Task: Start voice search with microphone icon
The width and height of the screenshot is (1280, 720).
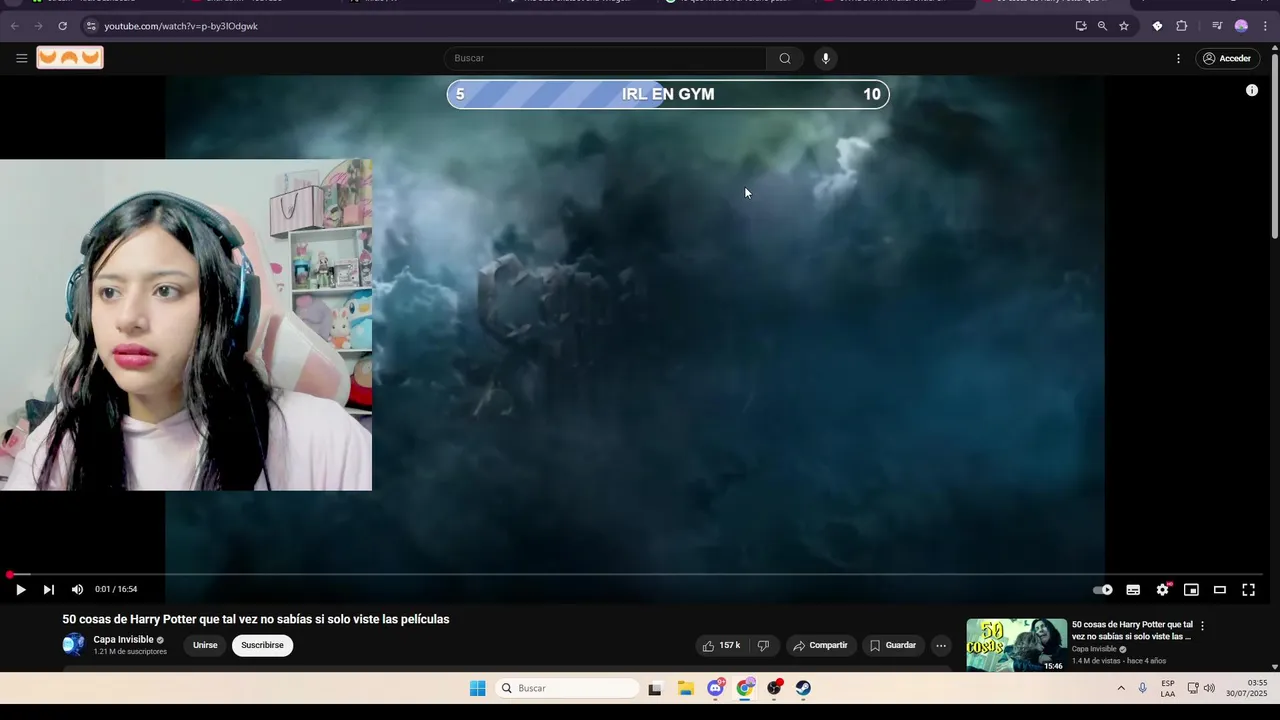Action: pyautogui.click(x=825, y=58)
